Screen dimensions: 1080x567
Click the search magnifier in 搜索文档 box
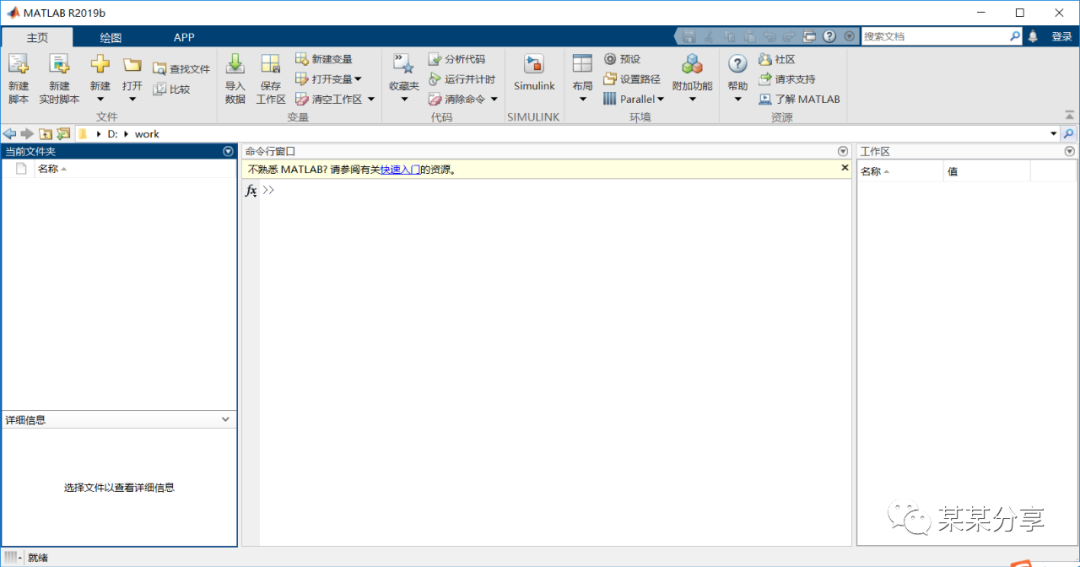click(1015, 37)
